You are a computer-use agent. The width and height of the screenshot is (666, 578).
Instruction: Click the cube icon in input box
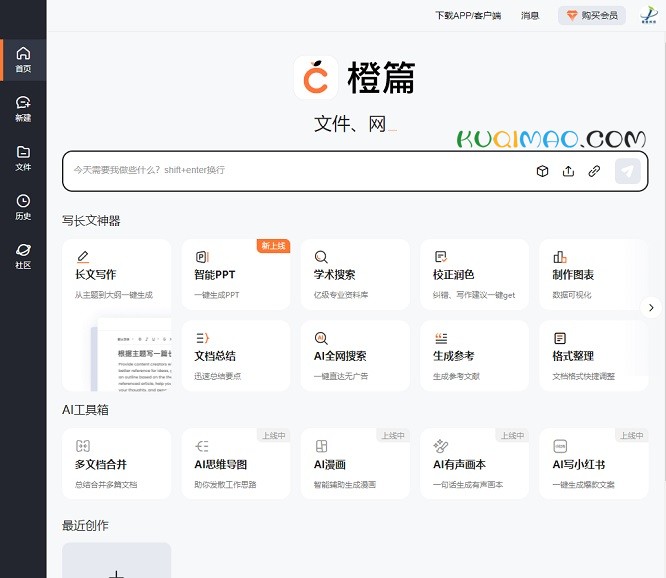point(542,171)
